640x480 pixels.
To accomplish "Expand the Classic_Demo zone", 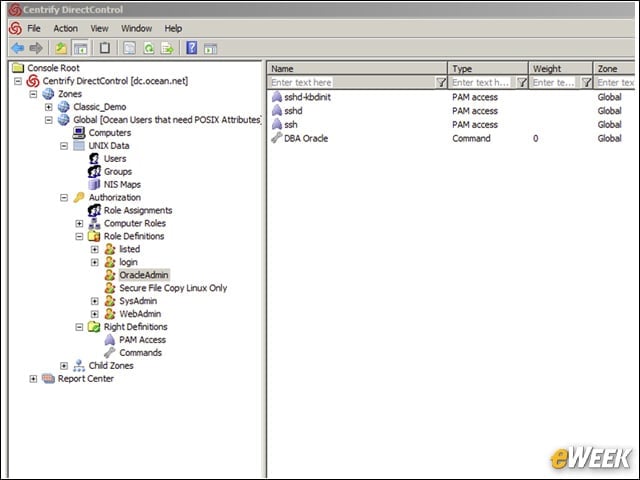I will (x=49, y=107).
